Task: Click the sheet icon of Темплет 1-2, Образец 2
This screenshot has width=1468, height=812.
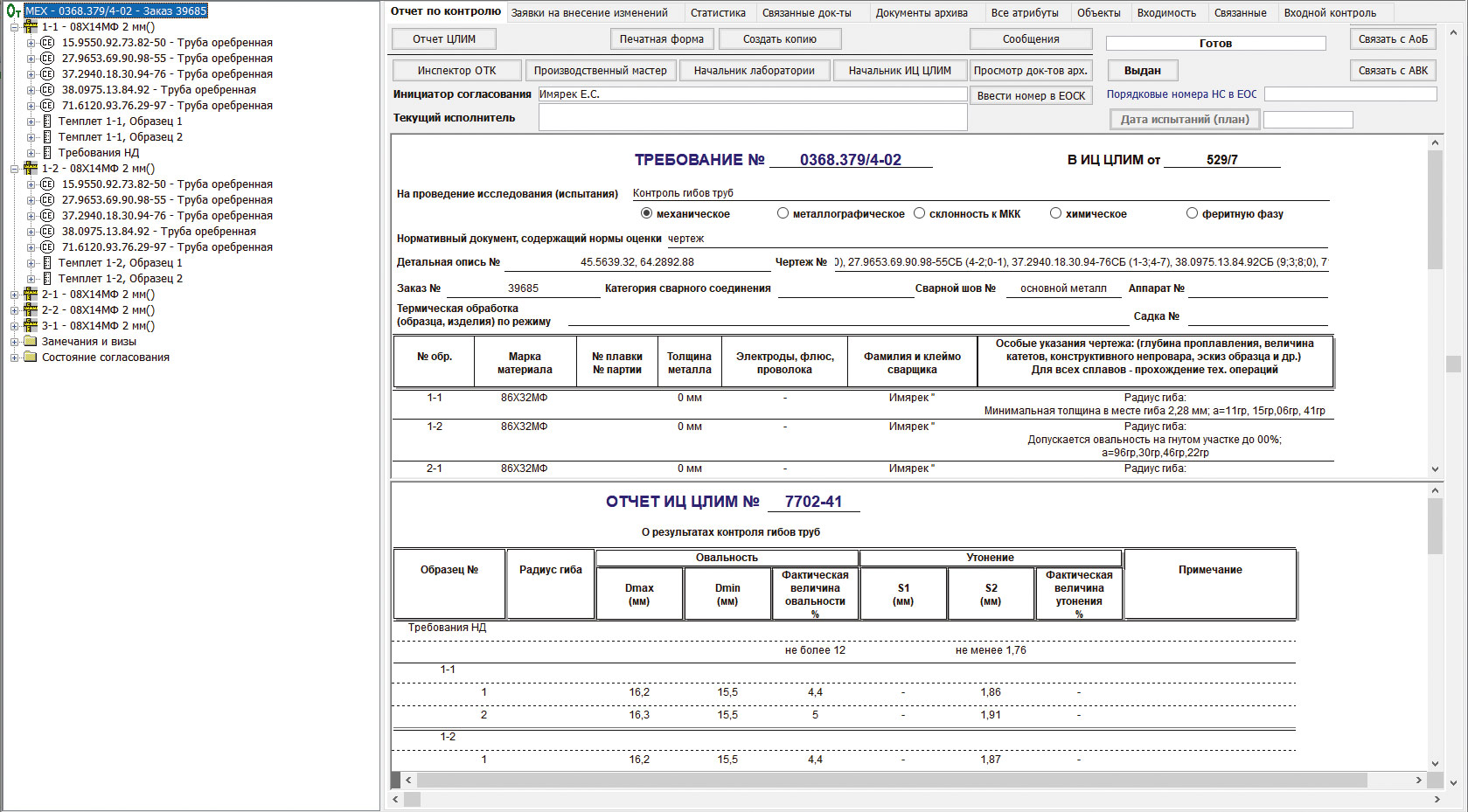Action: click(47, 279)
